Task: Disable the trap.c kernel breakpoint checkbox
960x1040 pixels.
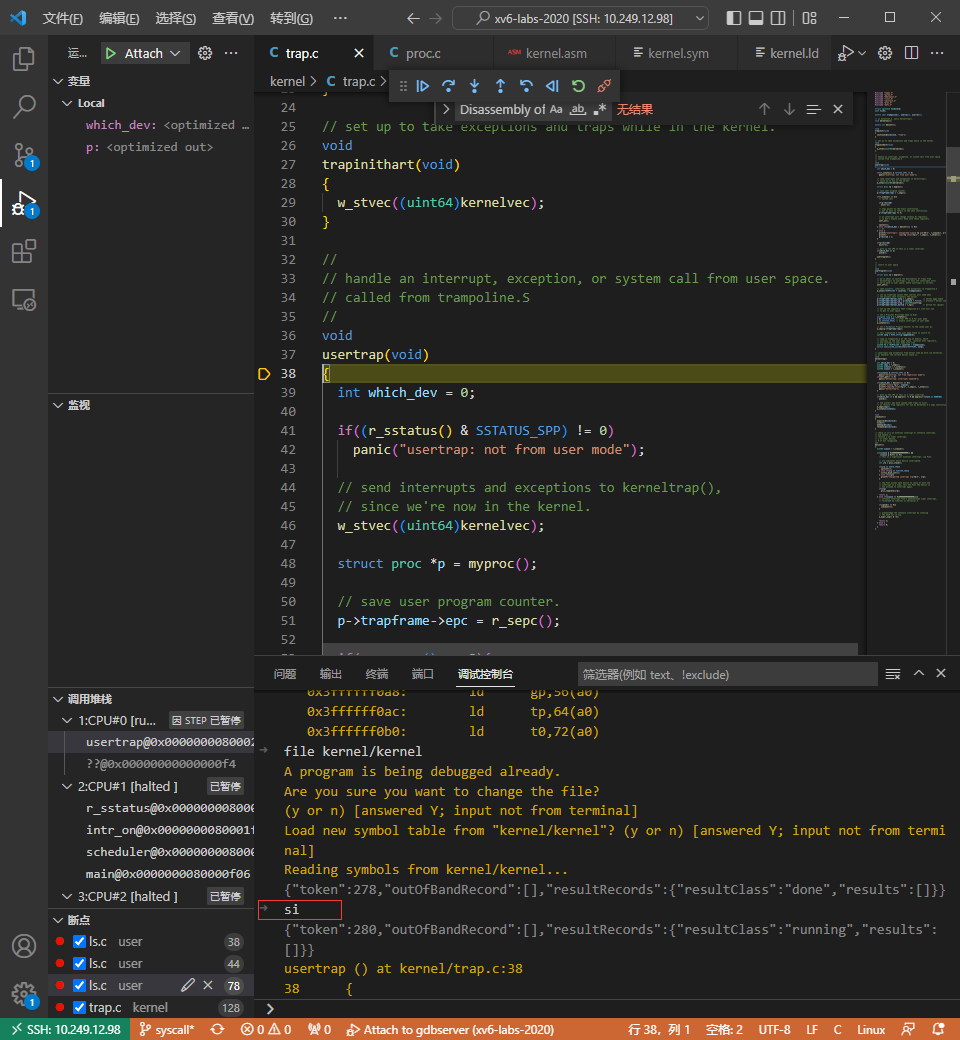Action: point(80,1007)
